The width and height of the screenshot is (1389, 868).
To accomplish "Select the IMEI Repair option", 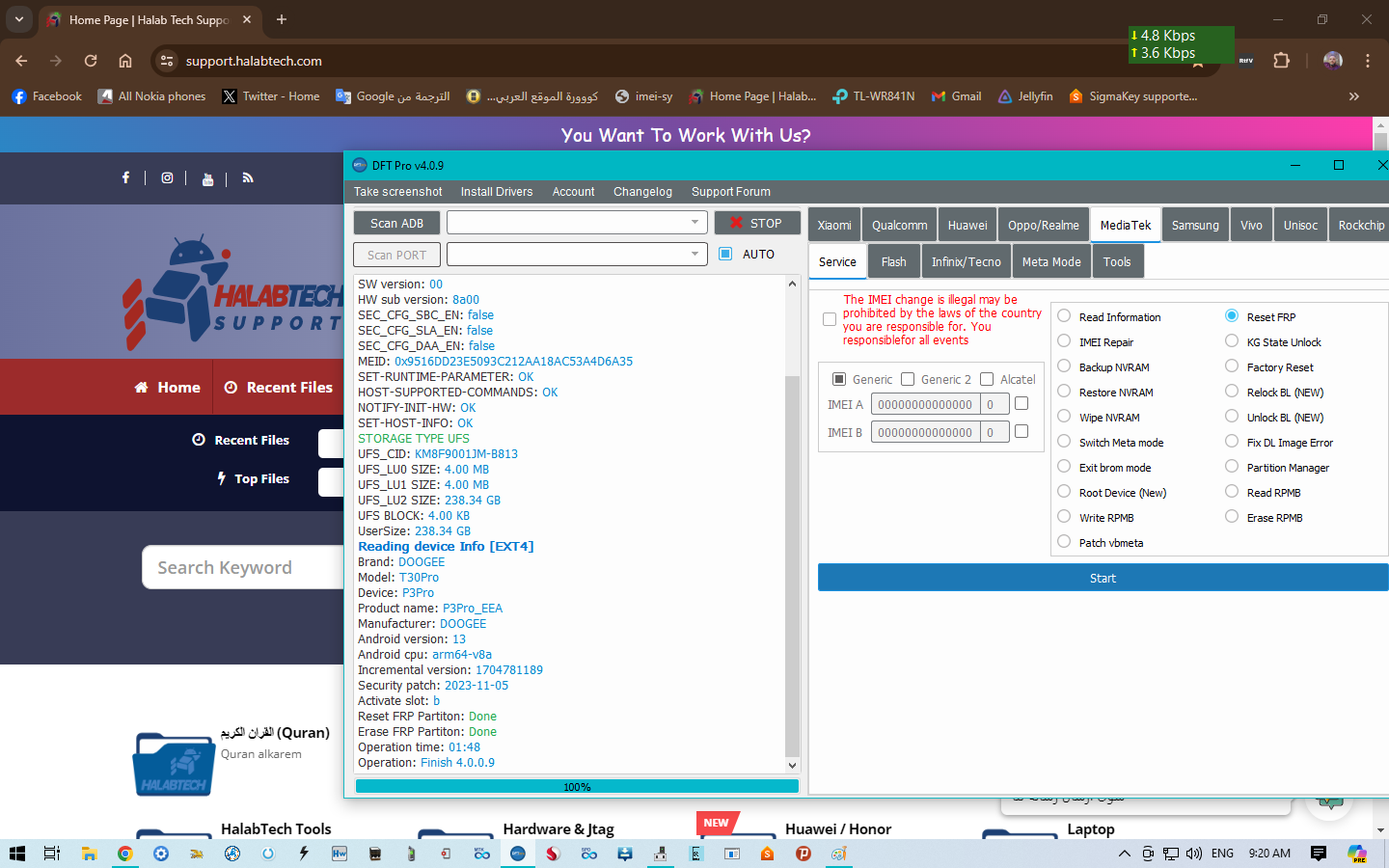I will click(1064, 341).
